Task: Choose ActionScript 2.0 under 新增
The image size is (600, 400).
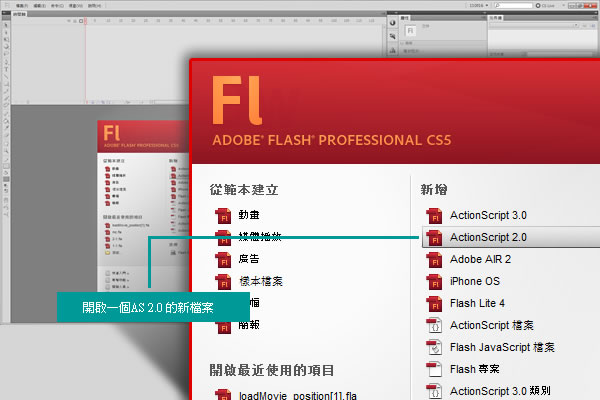Action: click(511, 237)
